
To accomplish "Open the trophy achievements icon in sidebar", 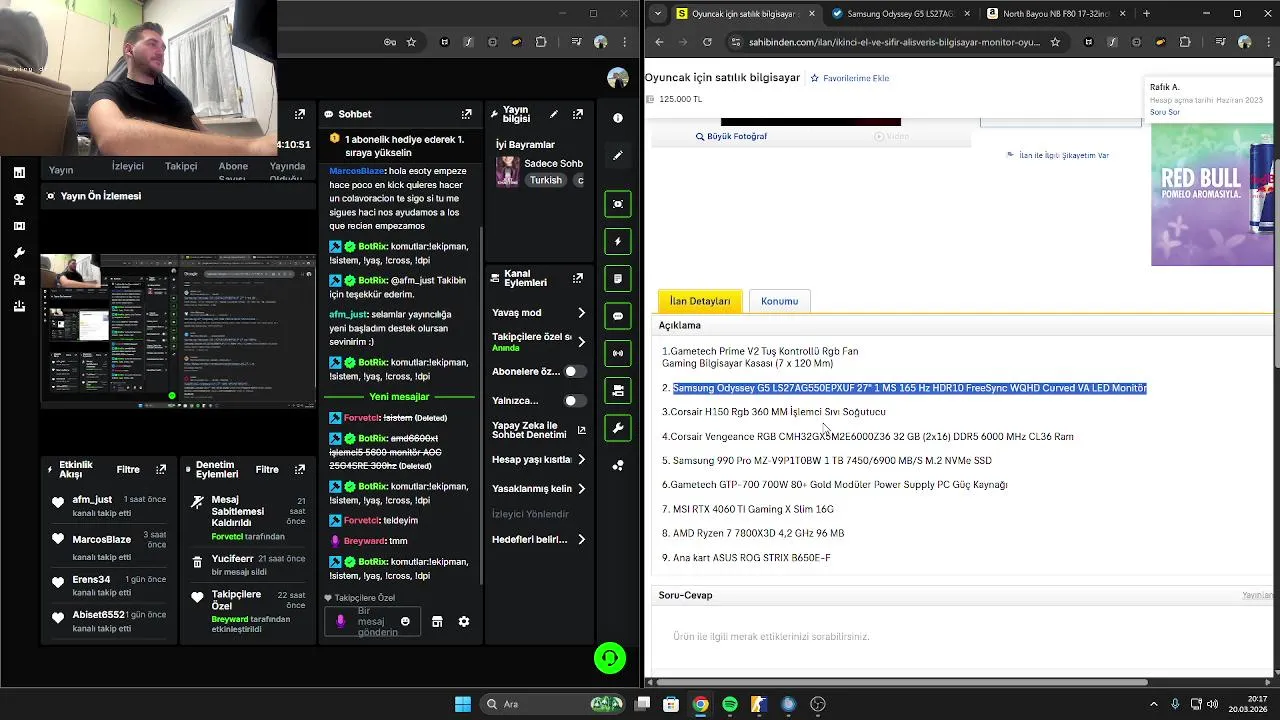I will (19, 199).
